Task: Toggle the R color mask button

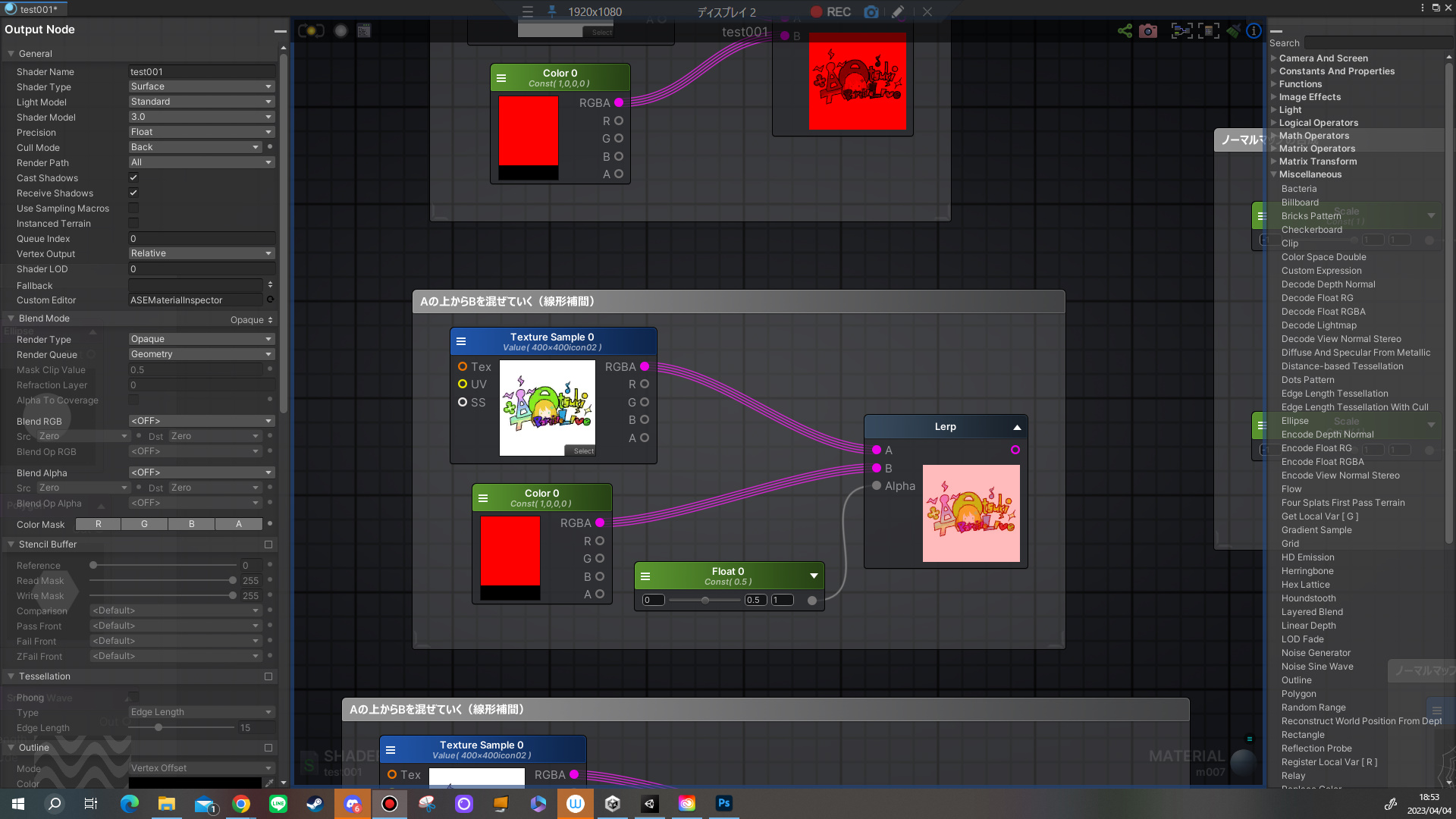Action: (98, 524)
